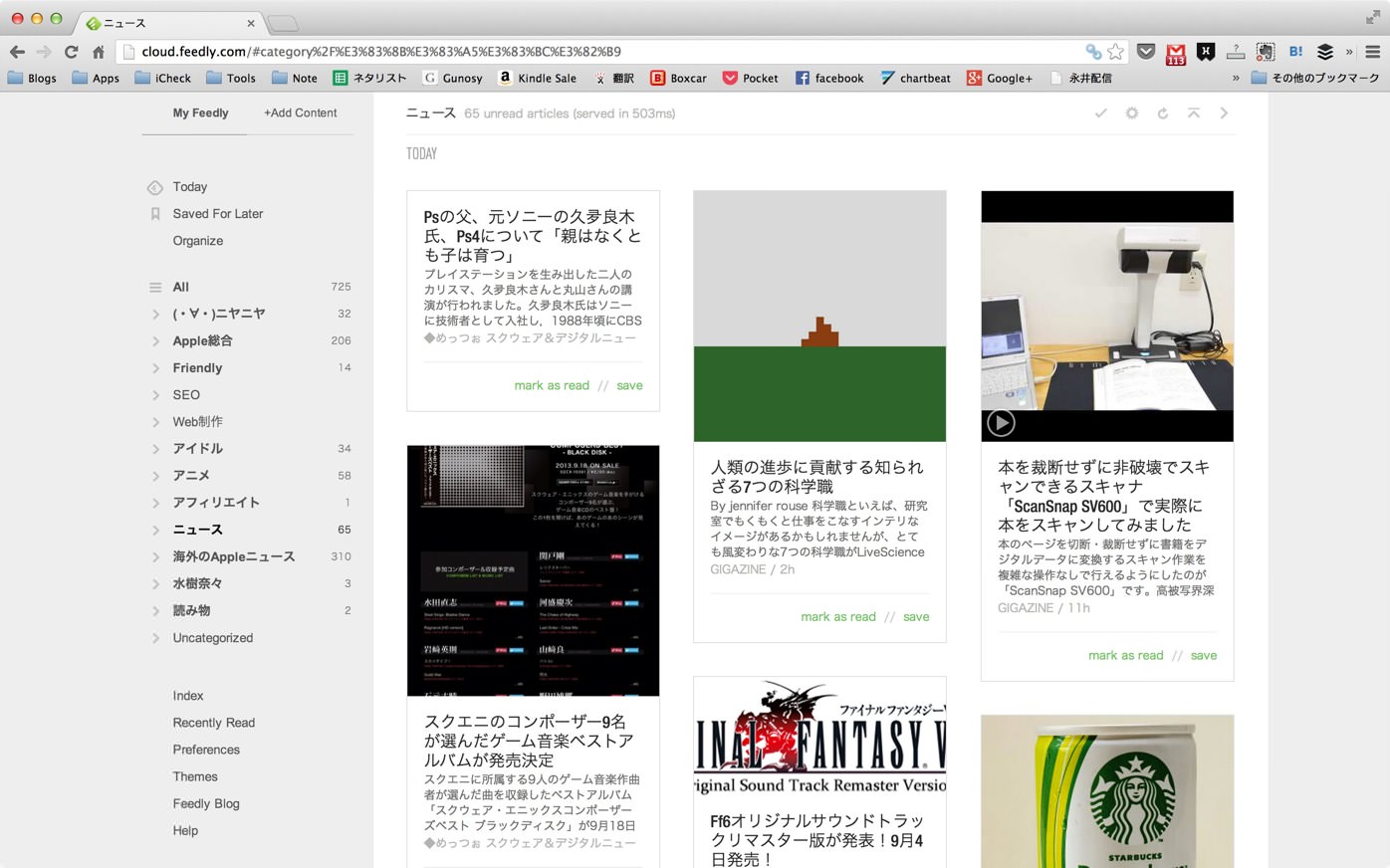Open Recently Read in the sidebar

point(214,723)
